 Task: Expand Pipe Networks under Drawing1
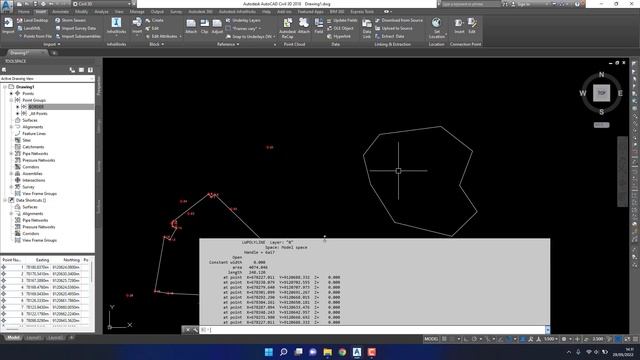[x=11, y=153]
